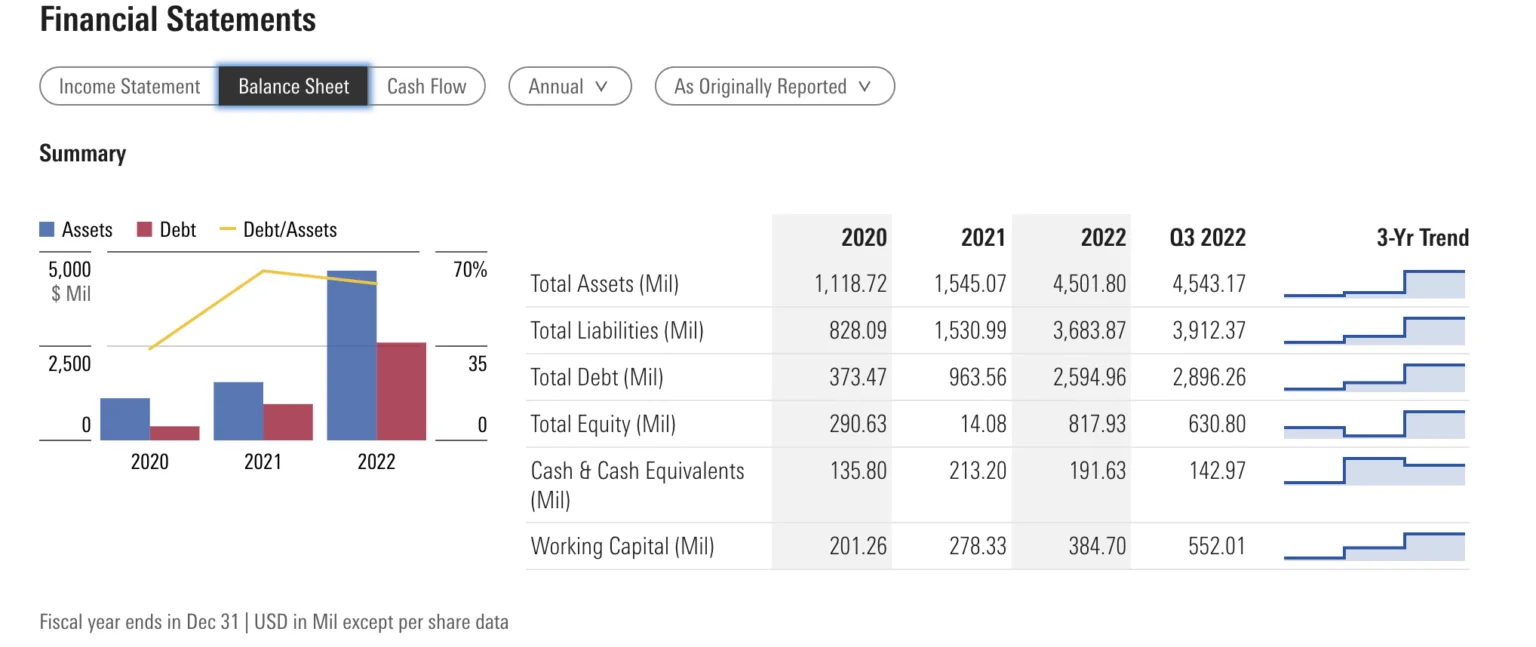Viewport: 1536px width, 647px height.
Task: Toggle the yellow Debt/Assets legend line
Action: pyautogui.click(x=227, y=230)
